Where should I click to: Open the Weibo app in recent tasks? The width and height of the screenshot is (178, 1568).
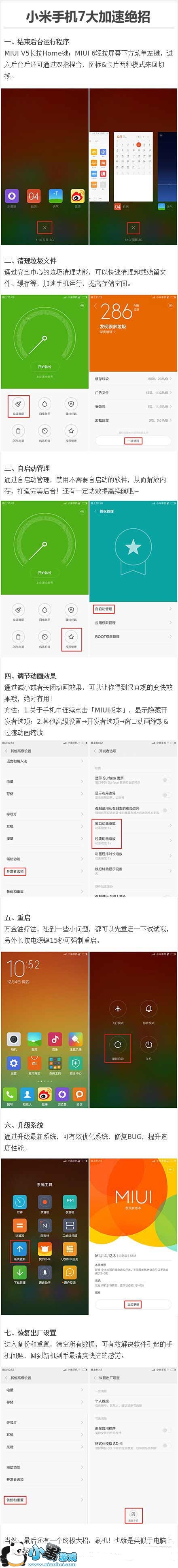pyautogui.click(x=77, y=196)
